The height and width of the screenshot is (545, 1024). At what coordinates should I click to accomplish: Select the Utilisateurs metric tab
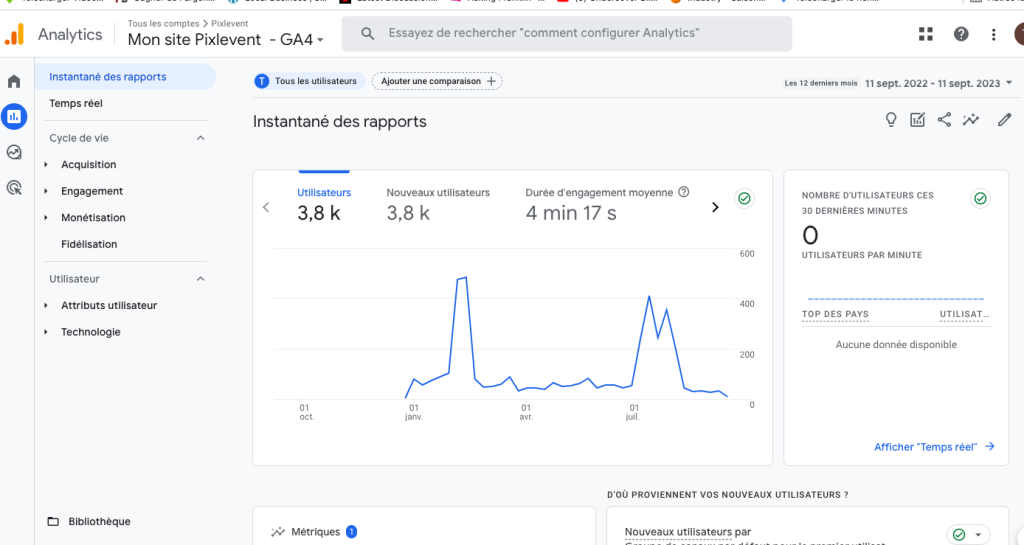click(324, 204)
